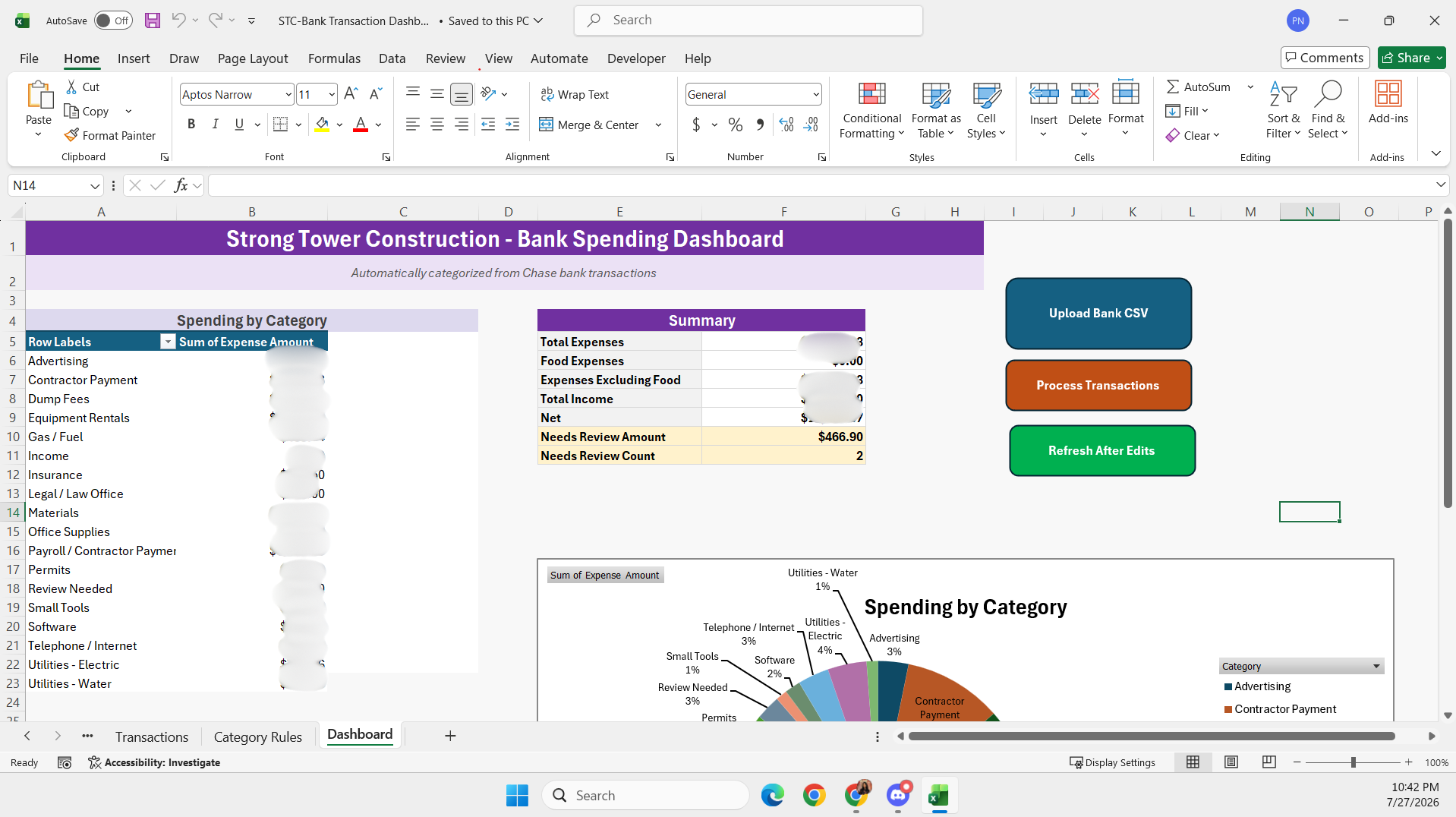The height and width of the screenshot is (817, 1456).
Task: Click the Align Left icon
Action: click(x=413, y=125)
